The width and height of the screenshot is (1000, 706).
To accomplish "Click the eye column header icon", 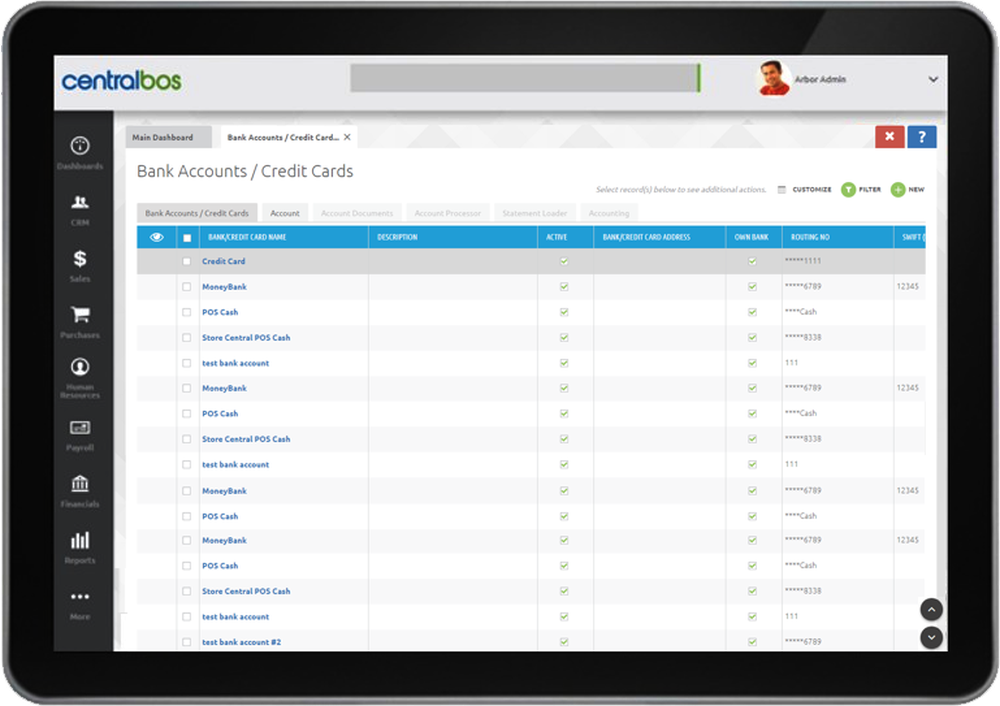I will 156,237.
